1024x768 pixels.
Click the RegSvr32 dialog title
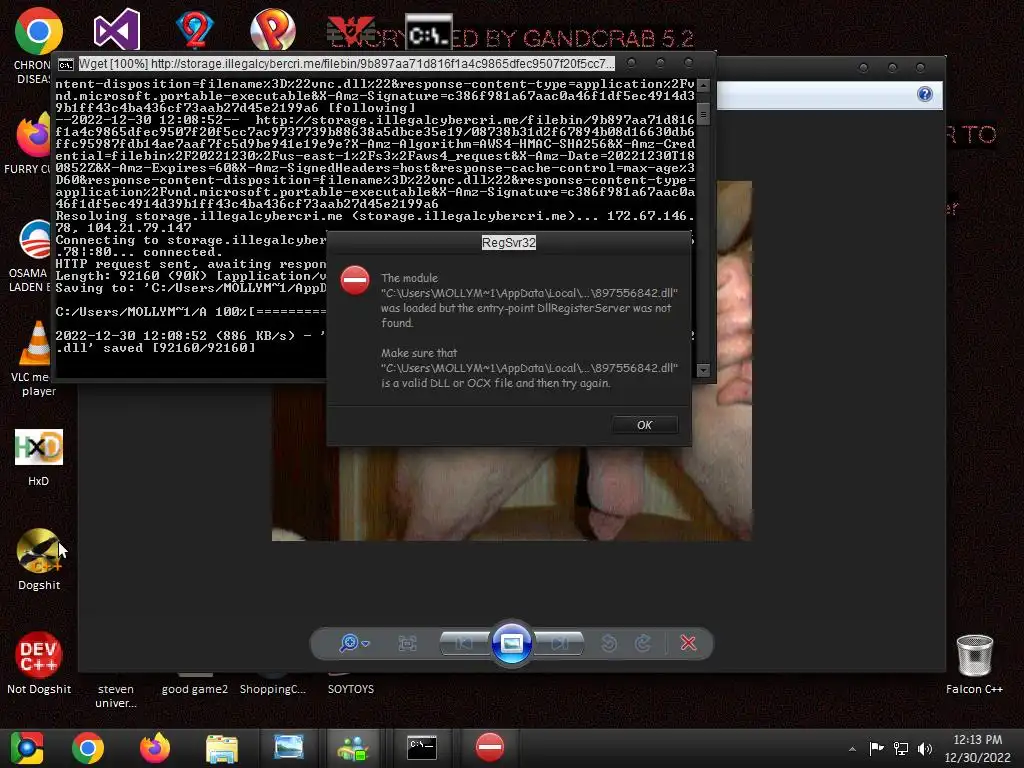(x=509, y=242)
